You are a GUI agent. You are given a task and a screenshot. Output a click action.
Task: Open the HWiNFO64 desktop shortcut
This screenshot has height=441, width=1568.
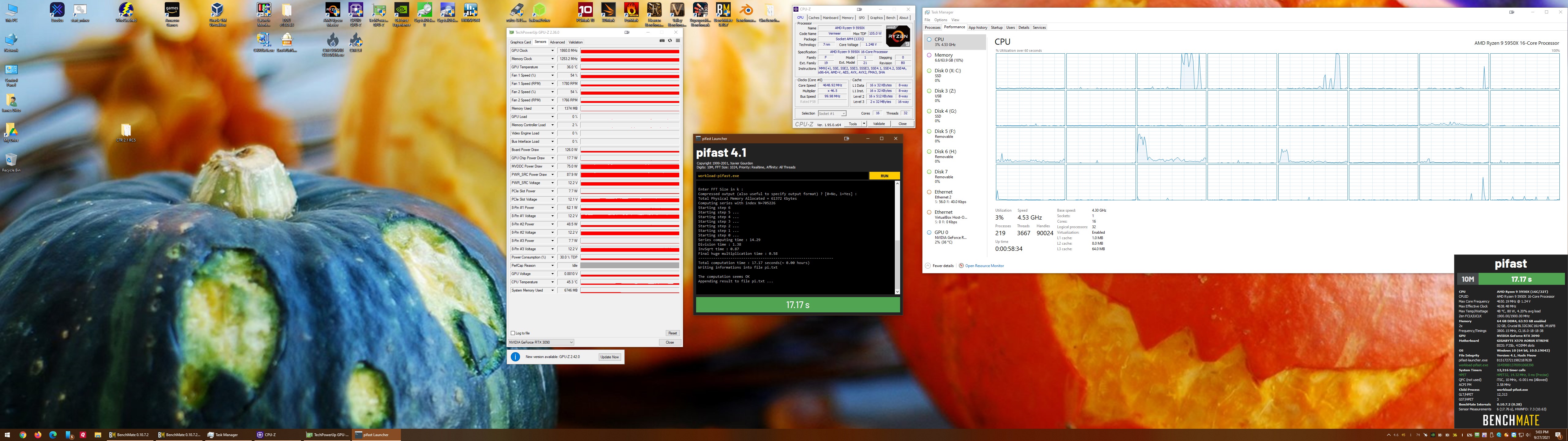[x=470, y=13]
